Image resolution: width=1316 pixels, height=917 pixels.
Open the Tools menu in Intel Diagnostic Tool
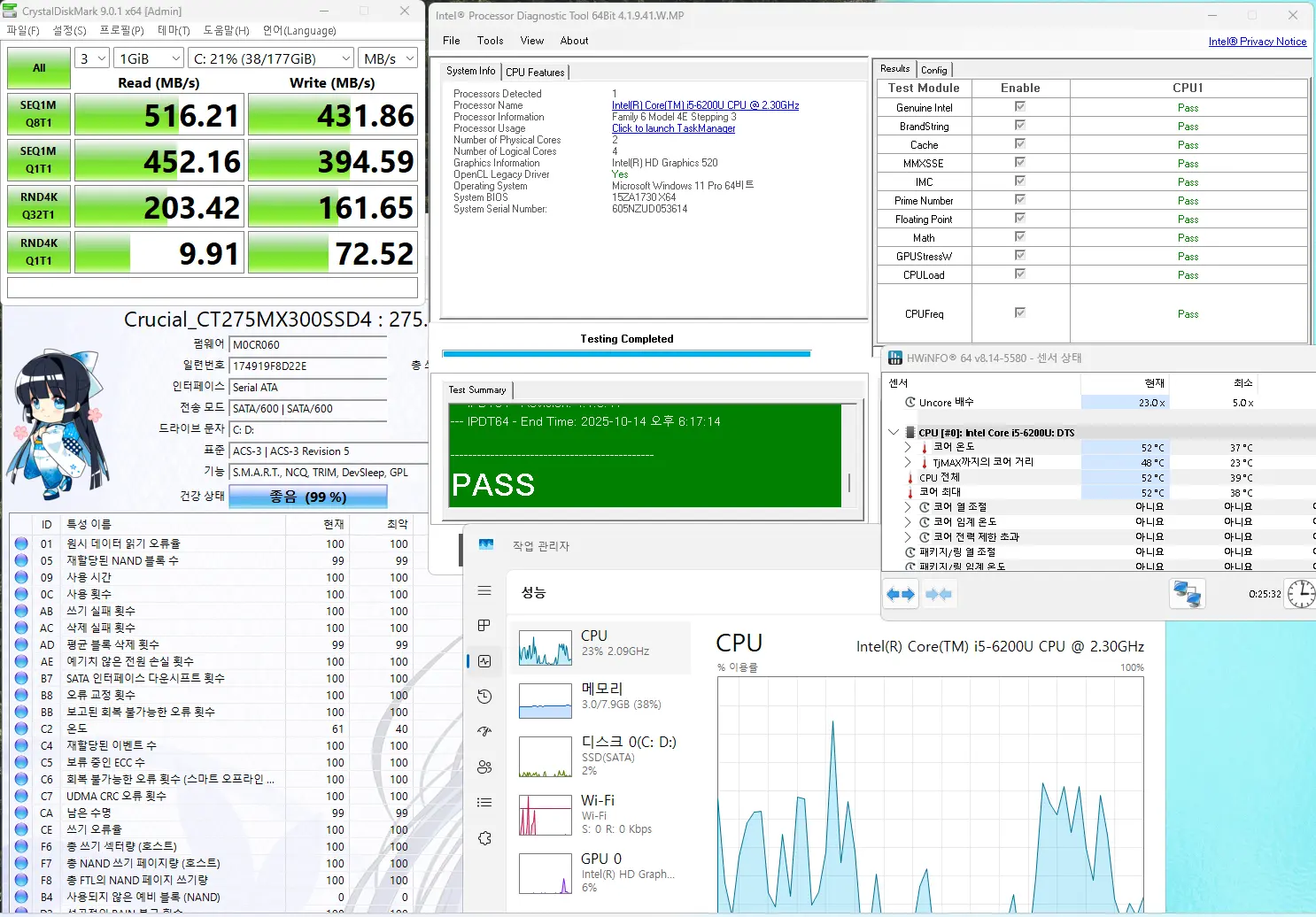point(490,41)
